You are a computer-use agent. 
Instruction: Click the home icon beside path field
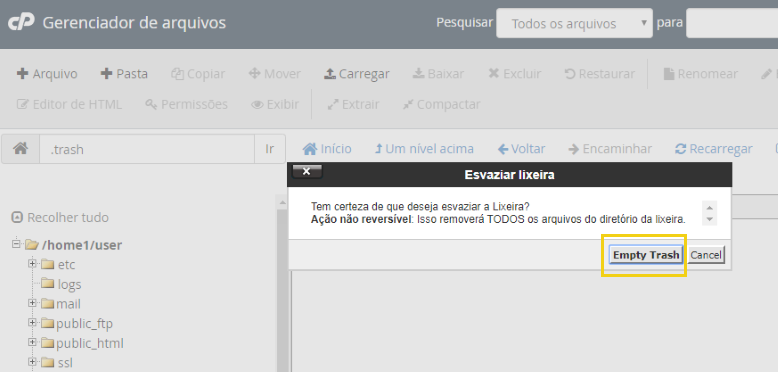pyautogui.click(x=20, y=149)
